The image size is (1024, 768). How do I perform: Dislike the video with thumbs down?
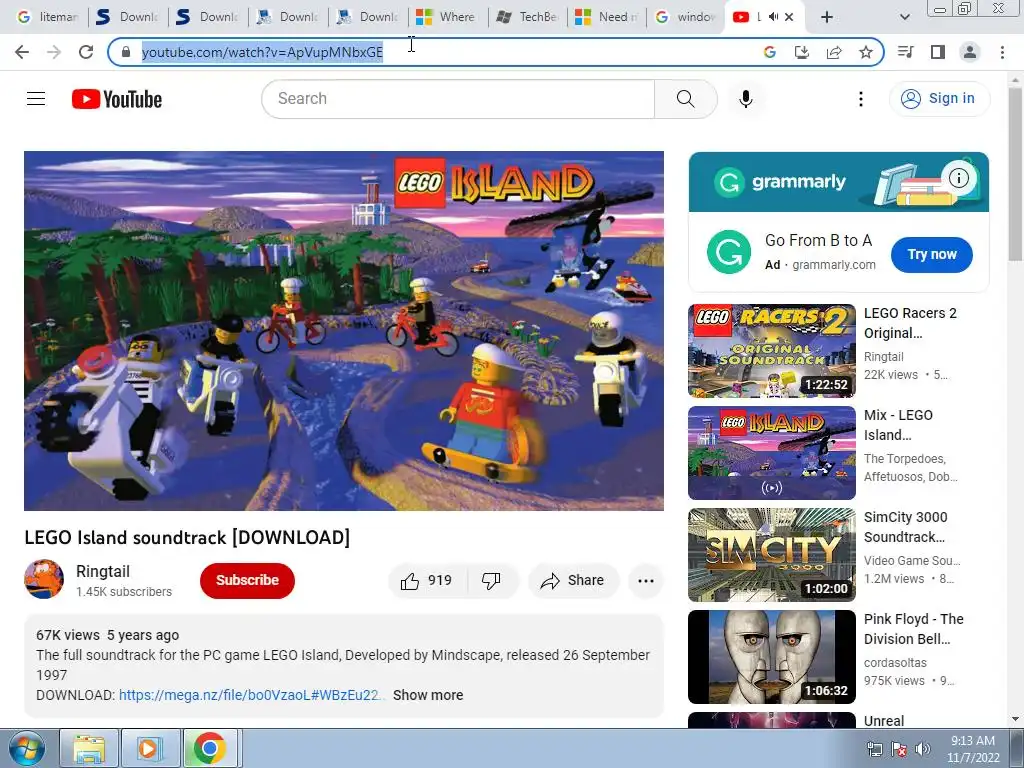(x=491, y=581)
